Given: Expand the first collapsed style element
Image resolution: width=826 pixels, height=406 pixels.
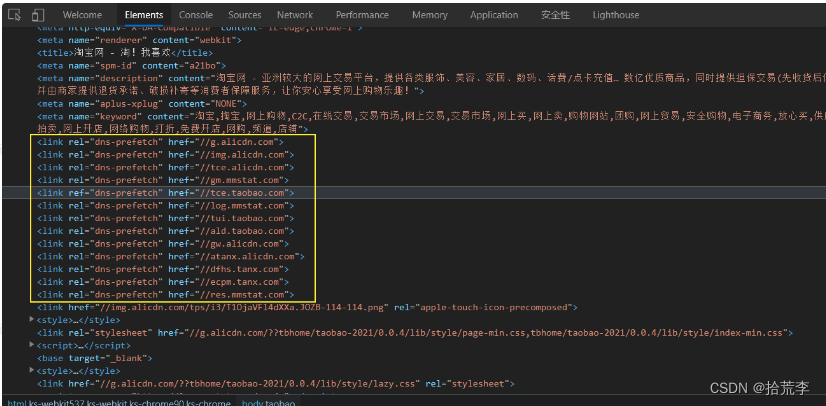Looking at the screenshot, I should [x=33, y=320].
